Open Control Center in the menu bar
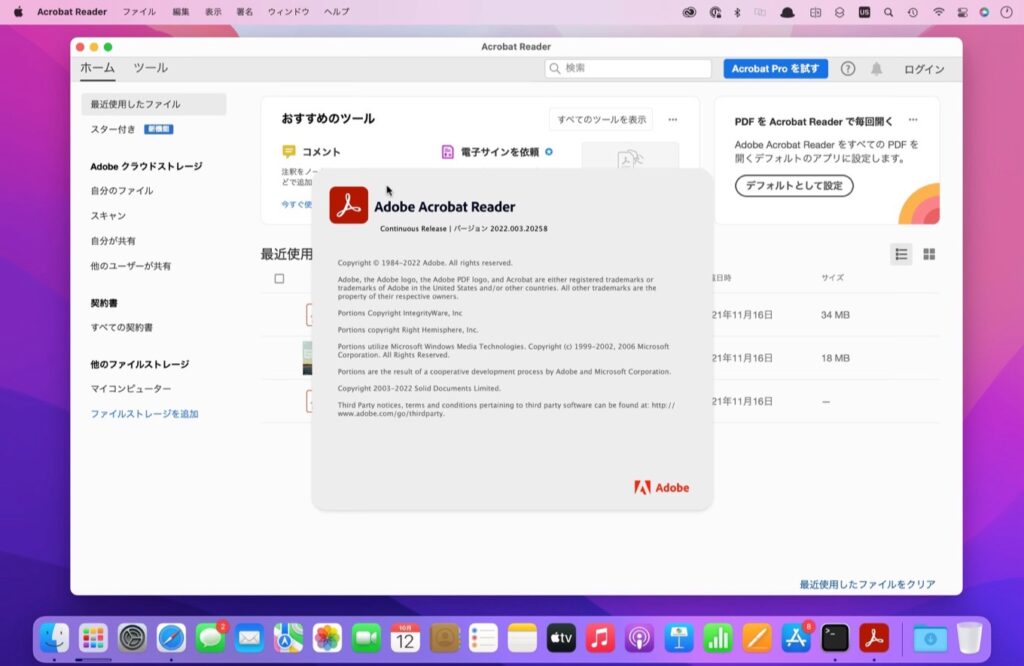 [x=962, y=13]
